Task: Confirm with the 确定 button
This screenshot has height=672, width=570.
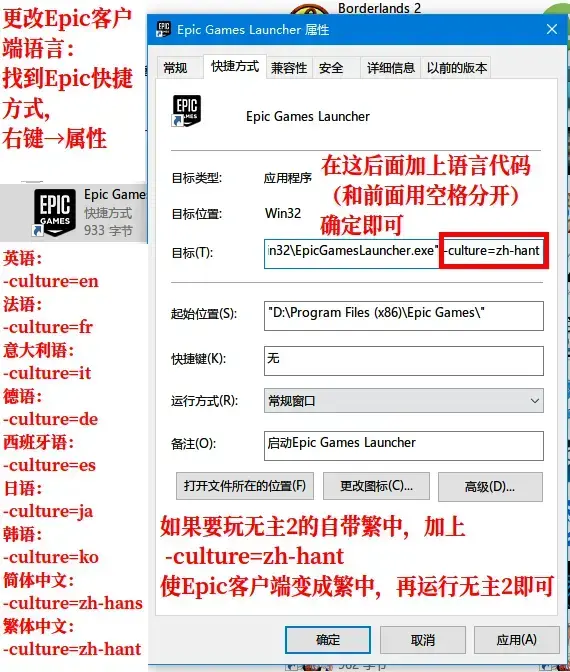Action: point(328,640)
